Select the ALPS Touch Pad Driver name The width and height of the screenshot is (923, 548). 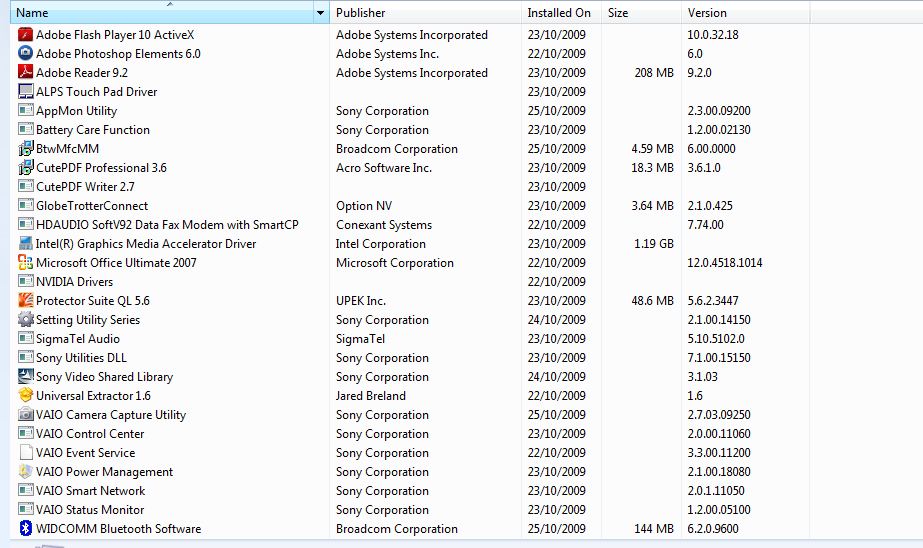(x=97, y=91)
